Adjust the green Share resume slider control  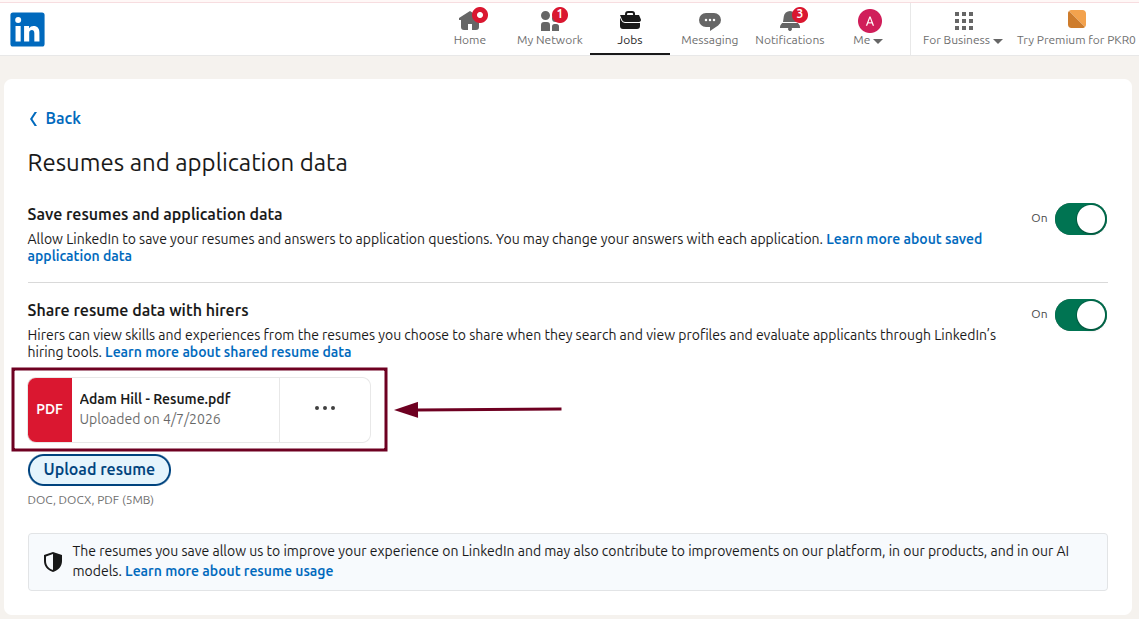coord(1081,314)
